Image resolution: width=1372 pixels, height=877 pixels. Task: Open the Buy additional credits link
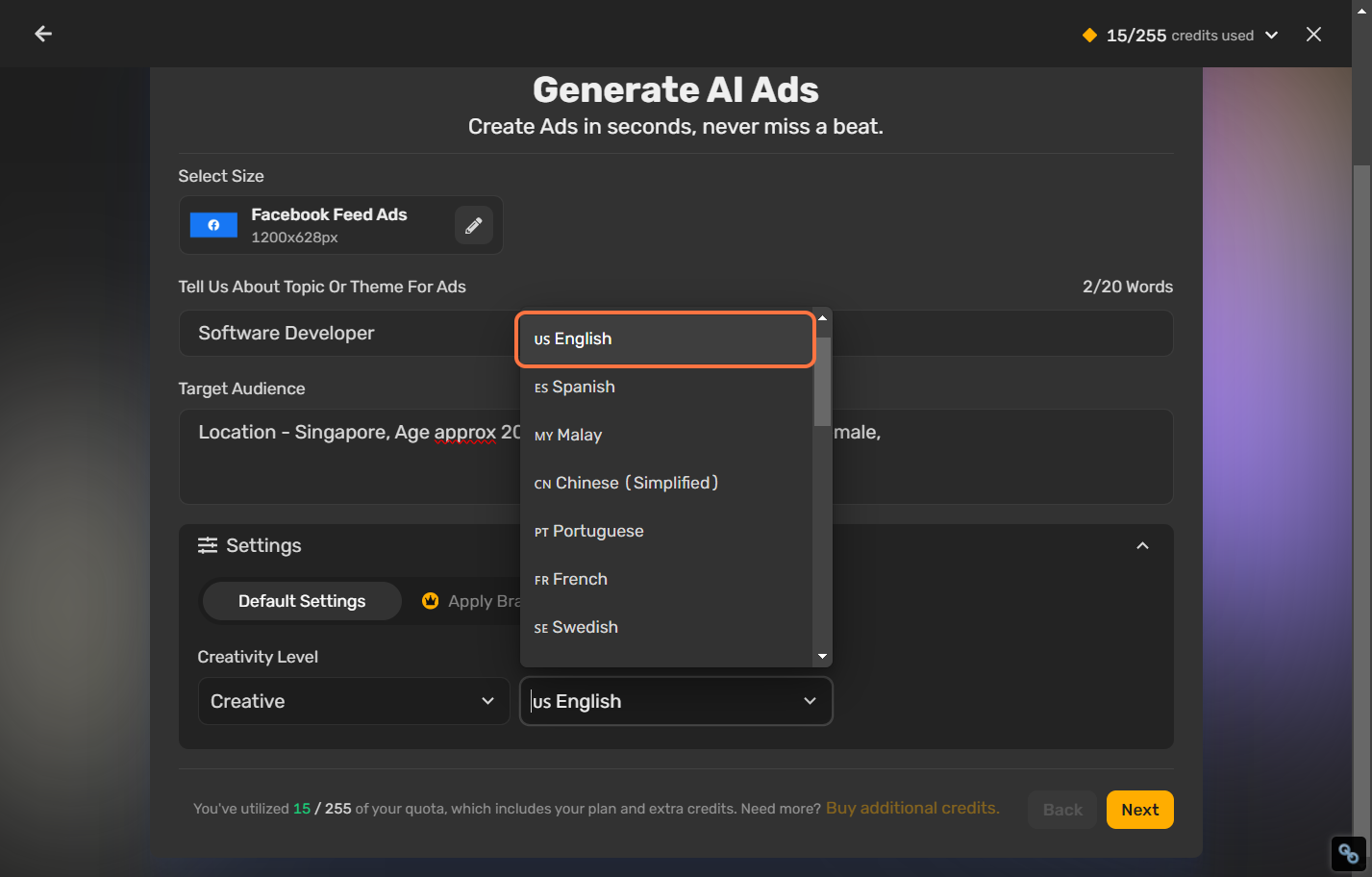(912, 808)
